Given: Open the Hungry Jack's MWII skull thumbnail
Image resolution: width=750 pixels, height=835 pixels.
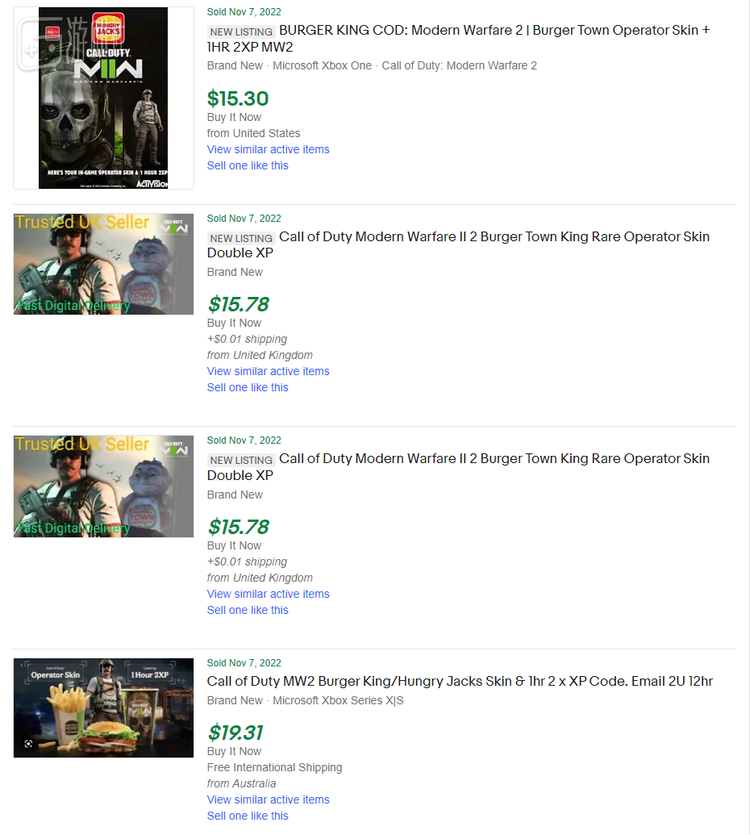Looking at the screenshot, I should [x=103, y=98].
